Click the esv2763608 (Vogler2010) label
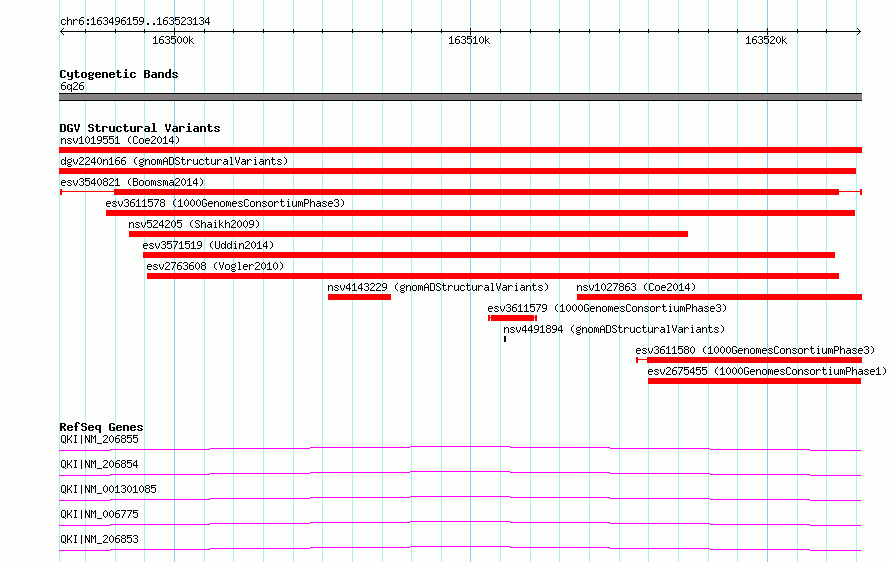 click(x=215, y=266)
